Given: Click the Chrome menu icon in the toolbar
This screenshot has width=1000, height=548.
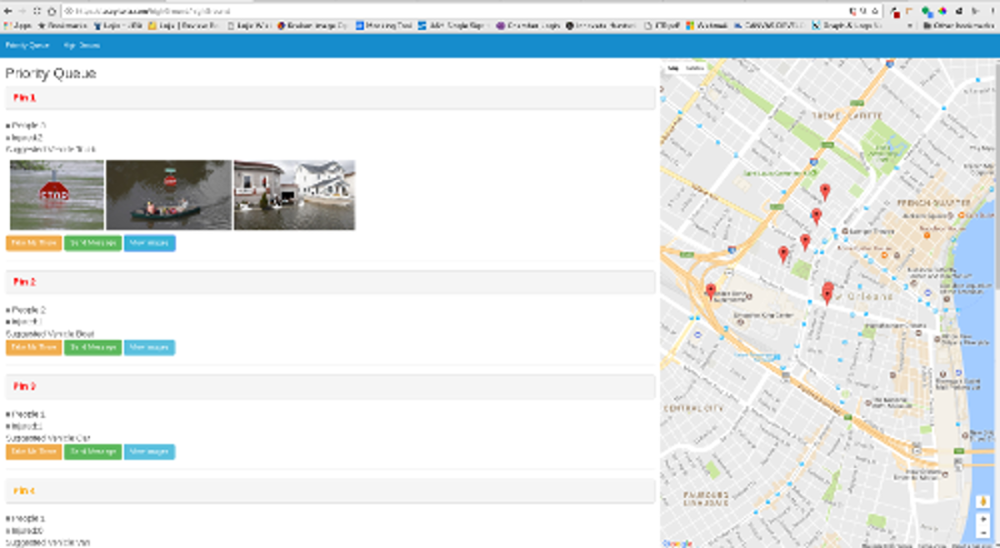Looking at the screenshot, I should point(992,11).
